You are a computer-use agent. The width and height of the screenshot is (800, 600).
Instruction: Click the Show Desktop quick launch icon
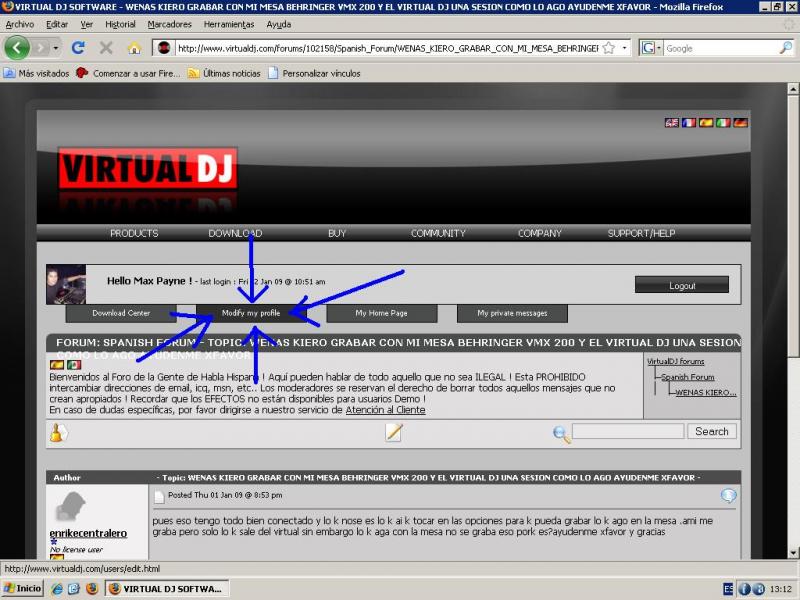click(x=74, y=589)
